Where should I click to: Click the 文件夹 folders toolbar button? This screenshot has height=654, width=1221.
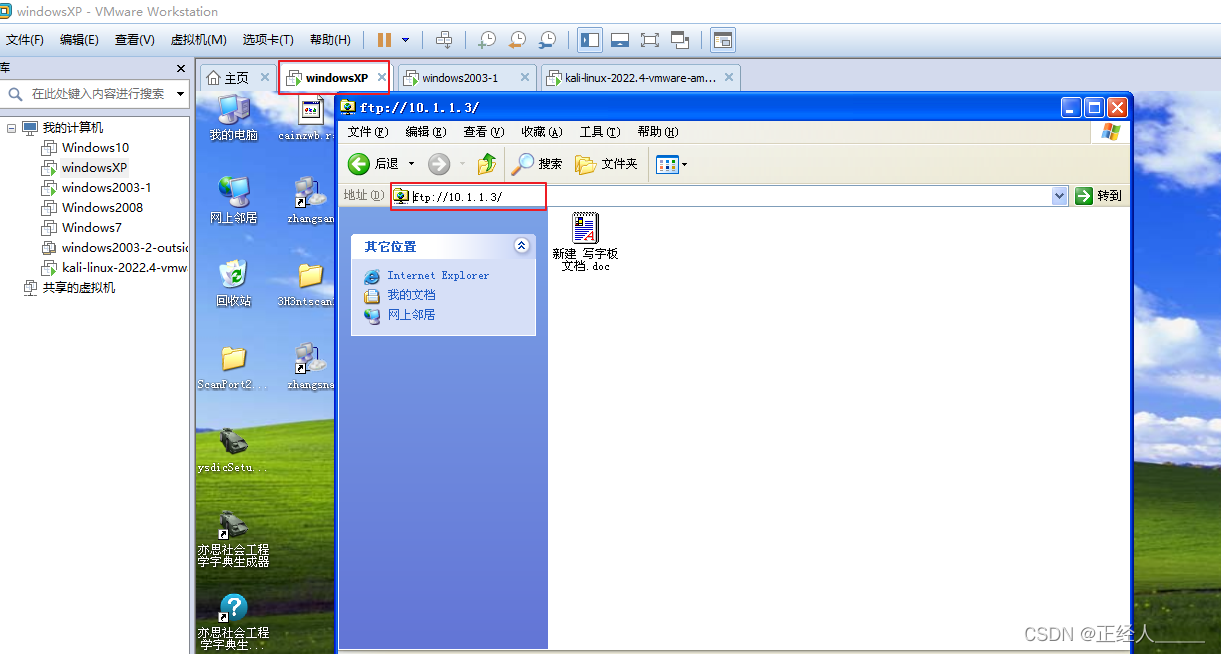[x=606, y=164]
